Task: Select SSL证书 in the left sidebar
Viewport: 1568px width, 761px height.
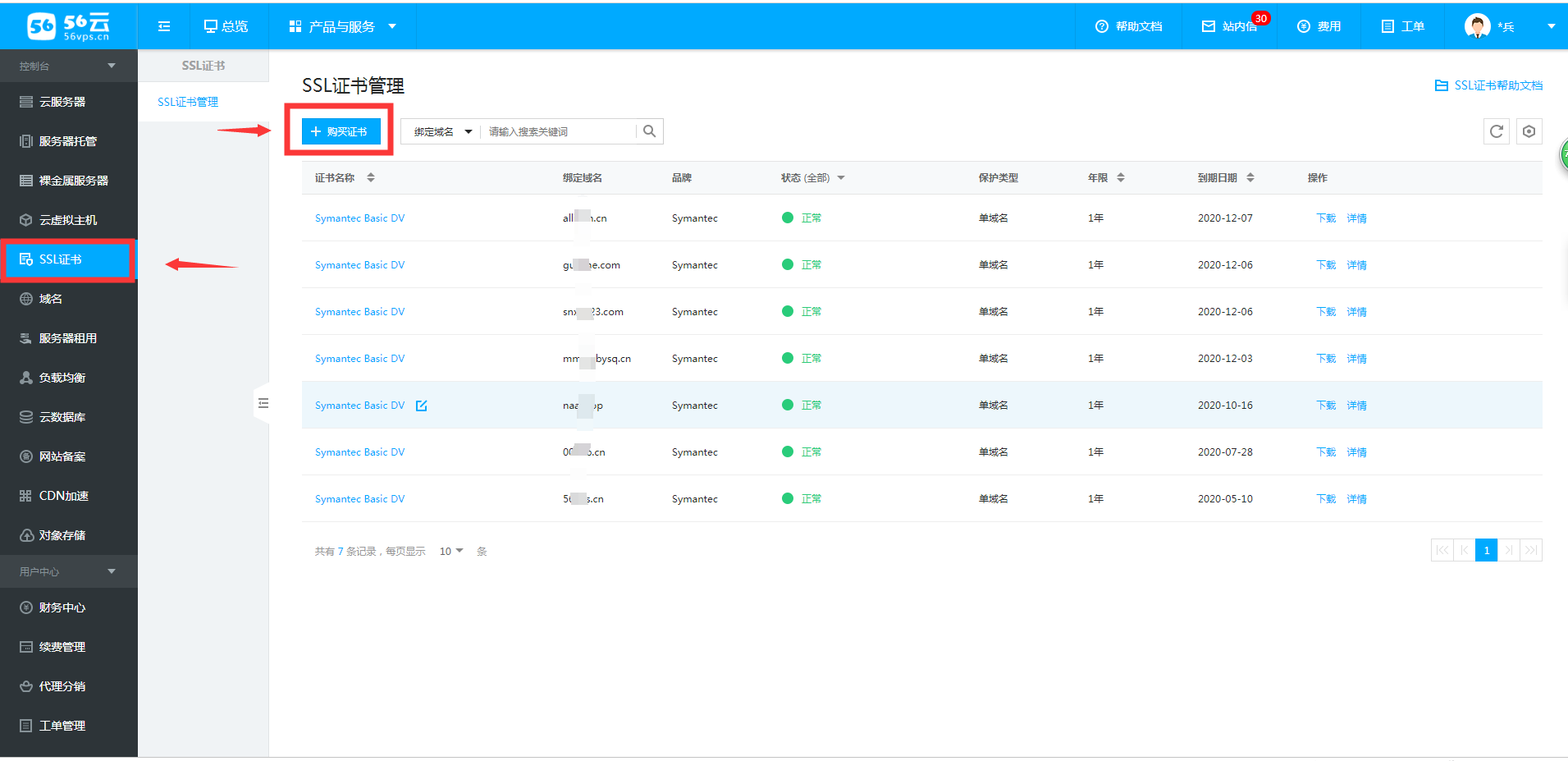Action: [x=67, y=259]
